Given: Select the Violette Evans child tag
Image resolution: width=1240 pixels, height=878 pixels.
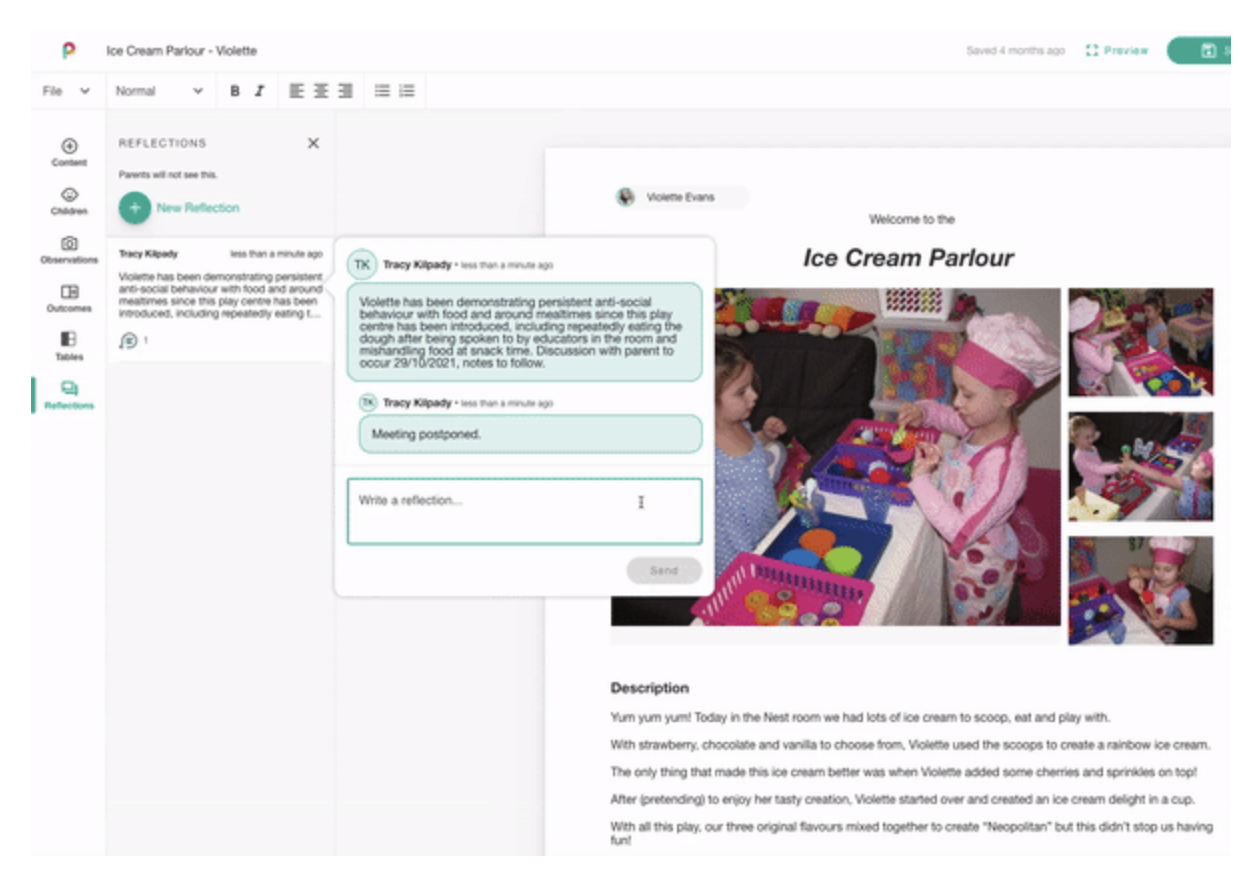Looking at the screenshot, I should (680, 197).
